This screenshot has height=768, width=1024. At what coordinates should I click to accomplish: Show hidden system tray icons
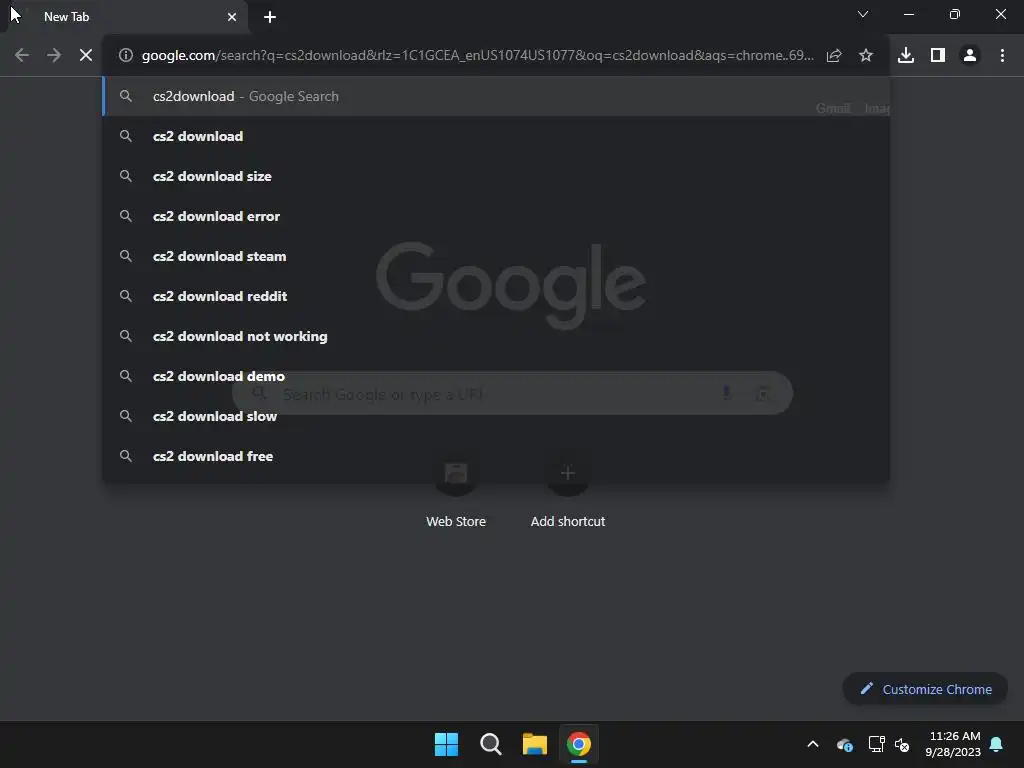pos(813,744)
